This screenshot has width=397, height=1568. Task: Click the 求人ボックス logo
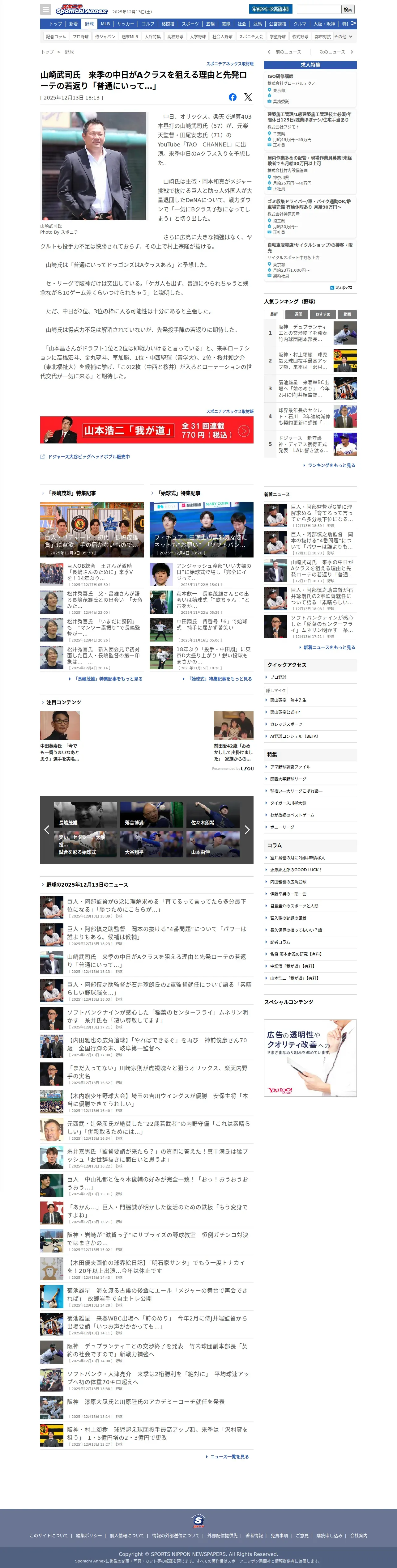tap(342, 287)
